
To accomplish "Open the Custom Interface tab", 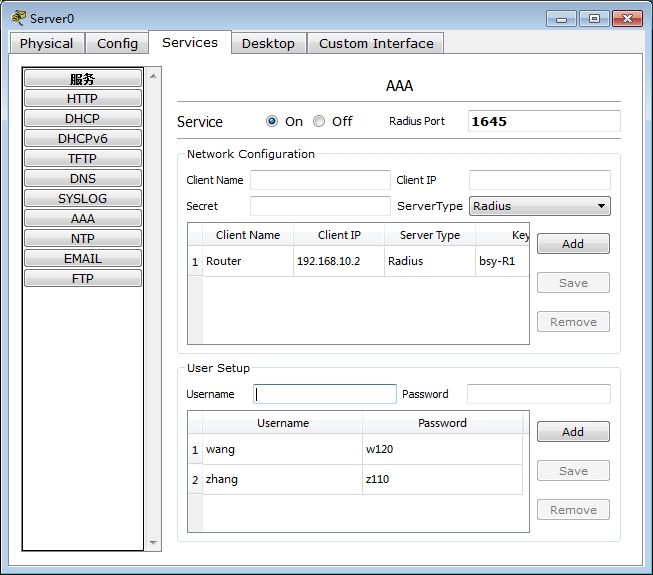I will coord(376,43).
